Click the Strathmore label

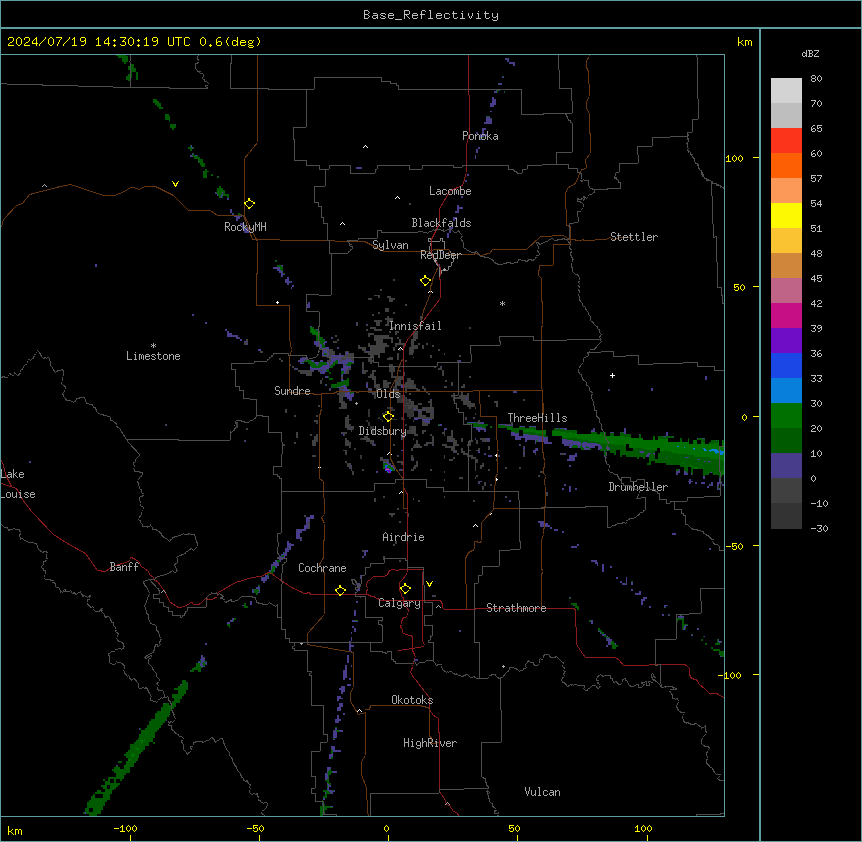pos(516,608)
